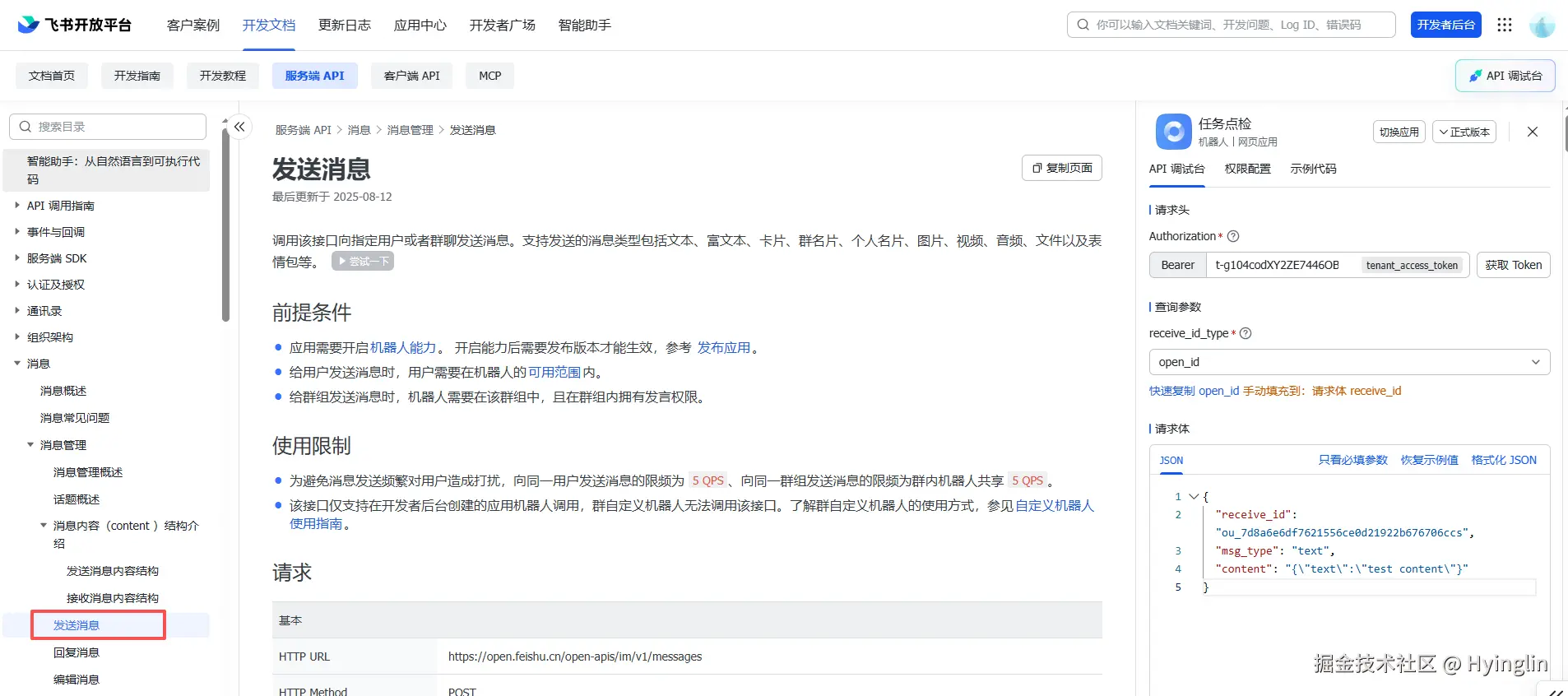
Task: Expand the 事件与回调 tree node
Action: (17, 232)
